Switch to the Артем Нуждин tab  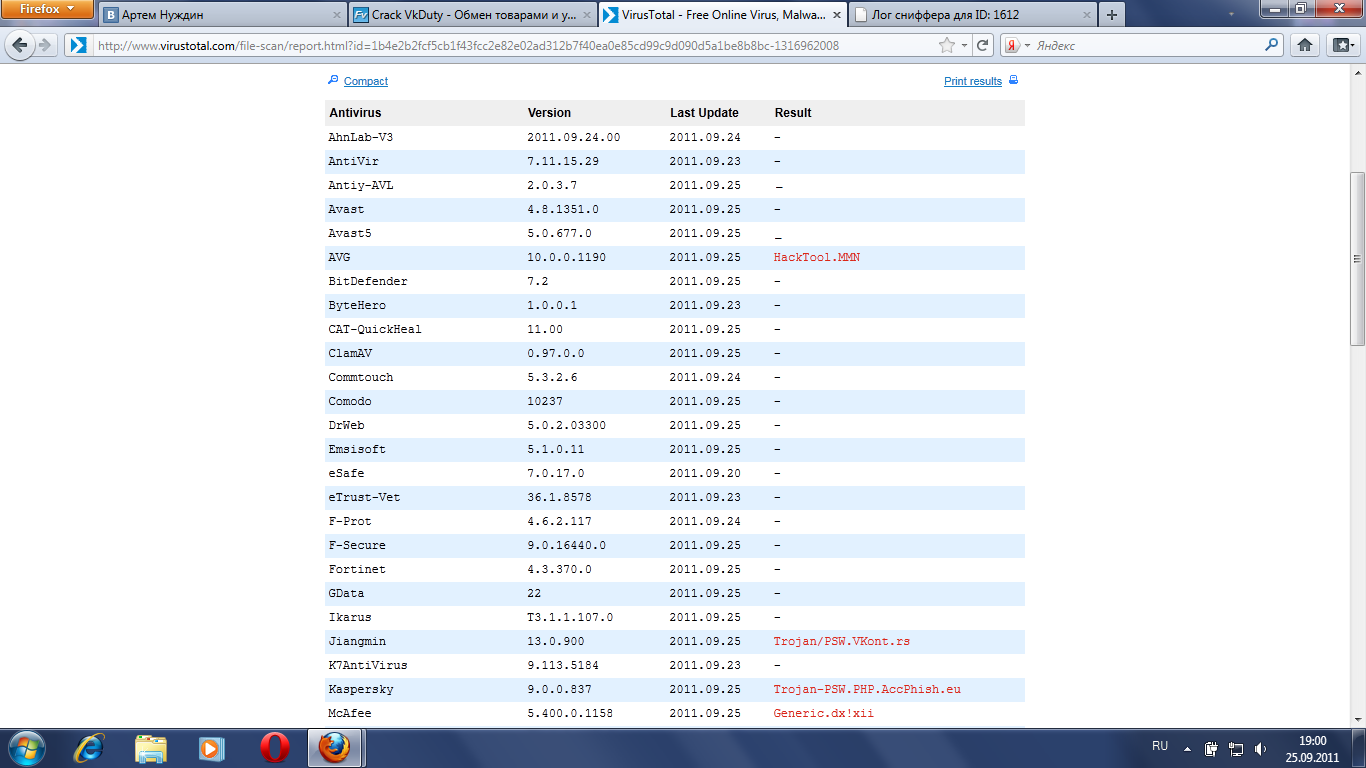[x=222, y=15]
